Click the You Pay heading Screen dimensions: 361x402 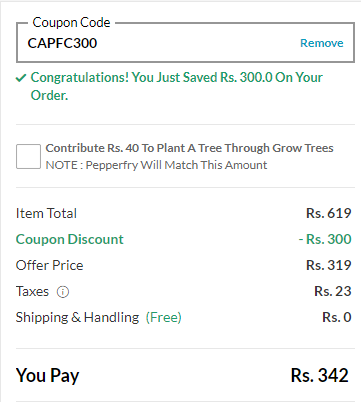tap(48, 376)
